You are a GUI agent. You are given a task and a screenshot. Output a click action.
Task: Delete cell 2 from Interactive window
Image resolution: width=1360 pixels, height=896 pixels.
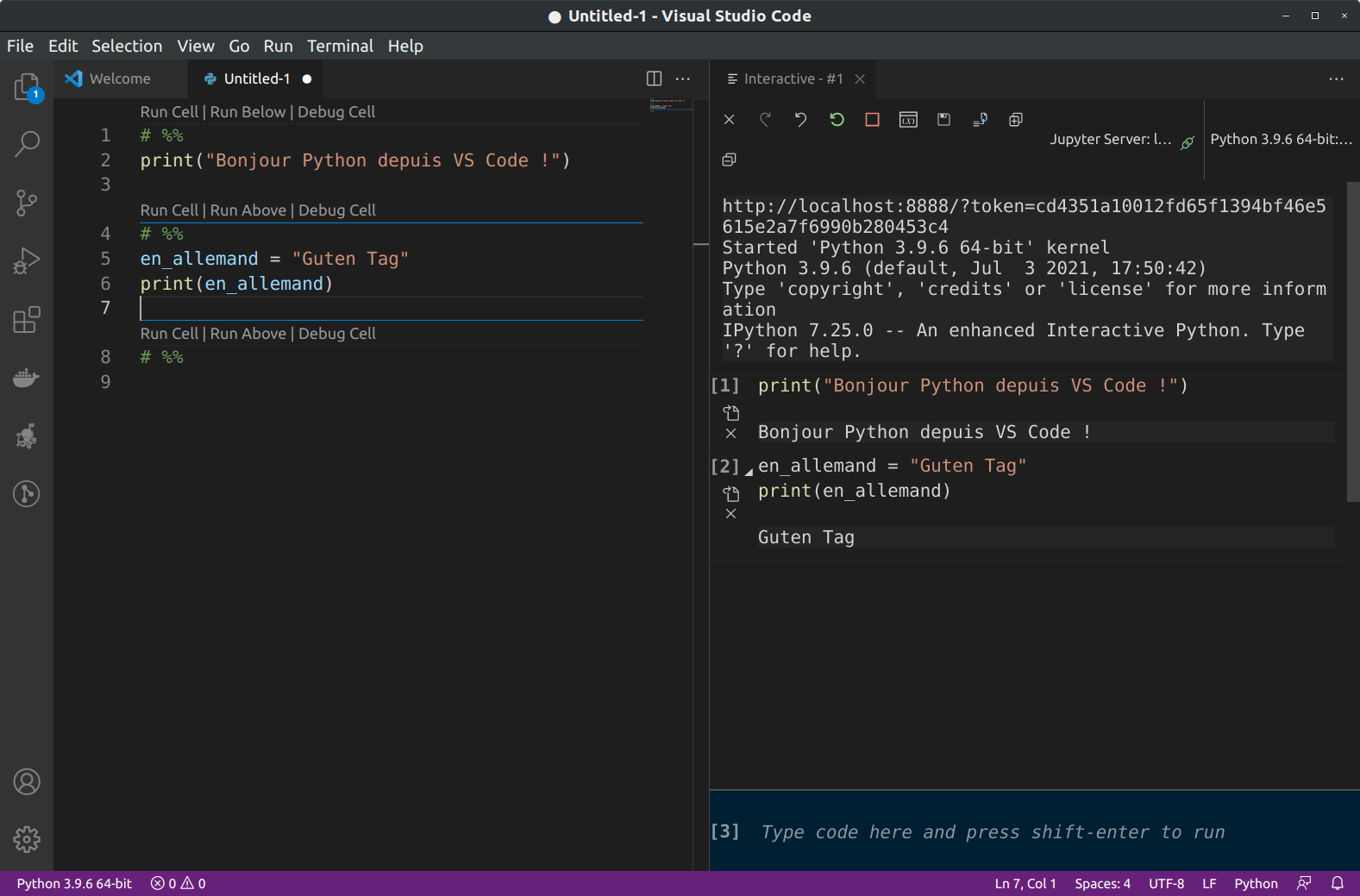731,514
